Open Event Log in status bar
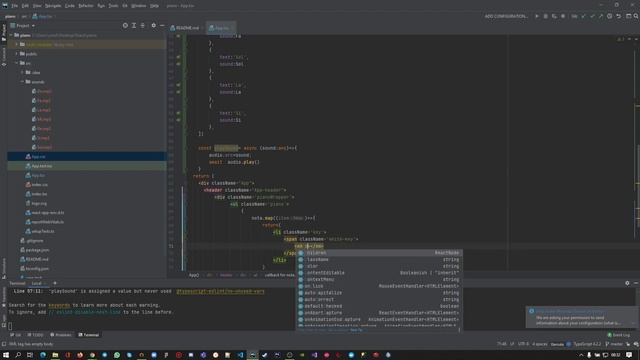Viewport: 640px width, 360px height. pyautogui.click(x=619, y=335)
